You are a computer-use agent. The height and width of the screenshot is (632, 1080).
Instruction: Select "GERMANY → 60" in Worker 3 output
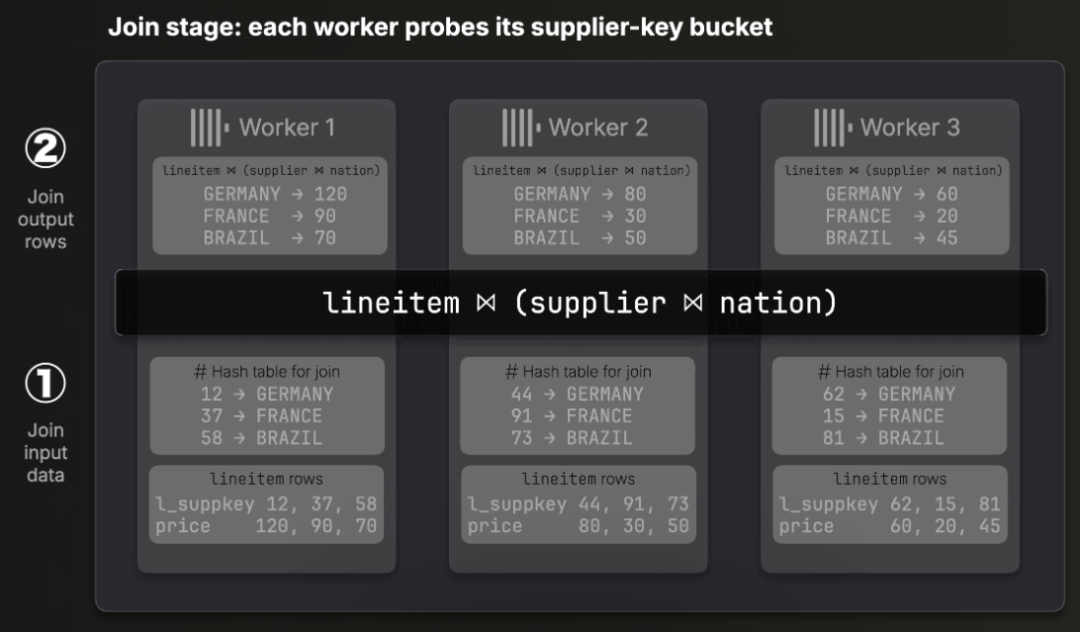tap(891, 194)
